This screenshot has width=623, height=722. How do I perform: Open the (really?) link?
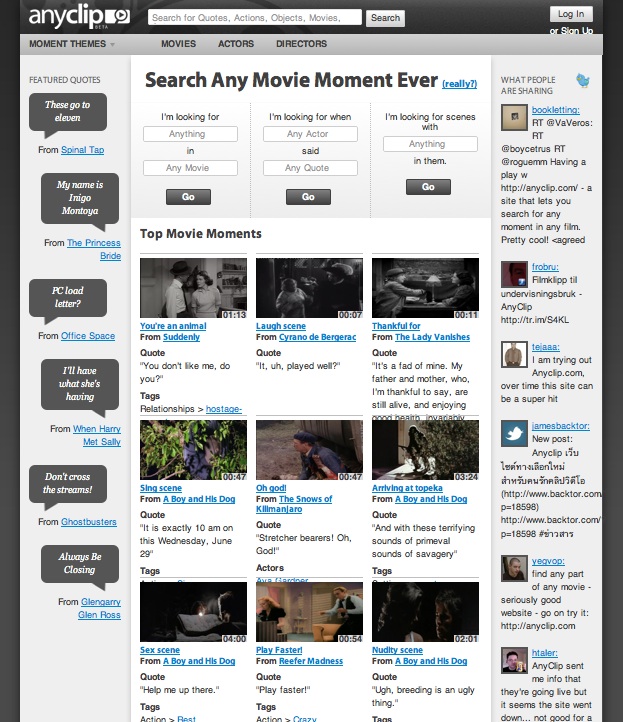[460, 84]
